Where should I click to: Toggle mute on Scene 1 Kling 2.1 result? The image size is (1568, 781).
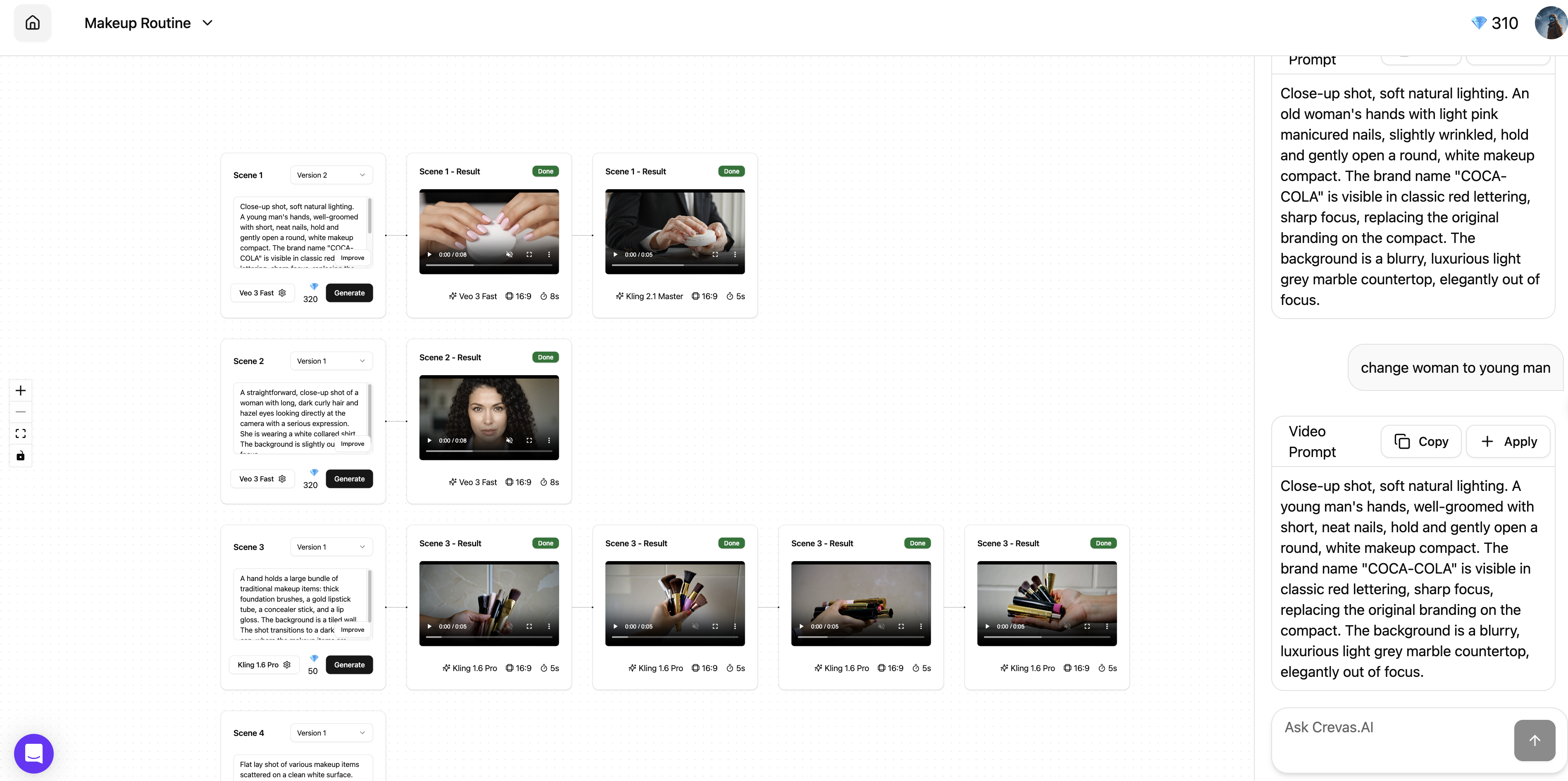[695, 255]
